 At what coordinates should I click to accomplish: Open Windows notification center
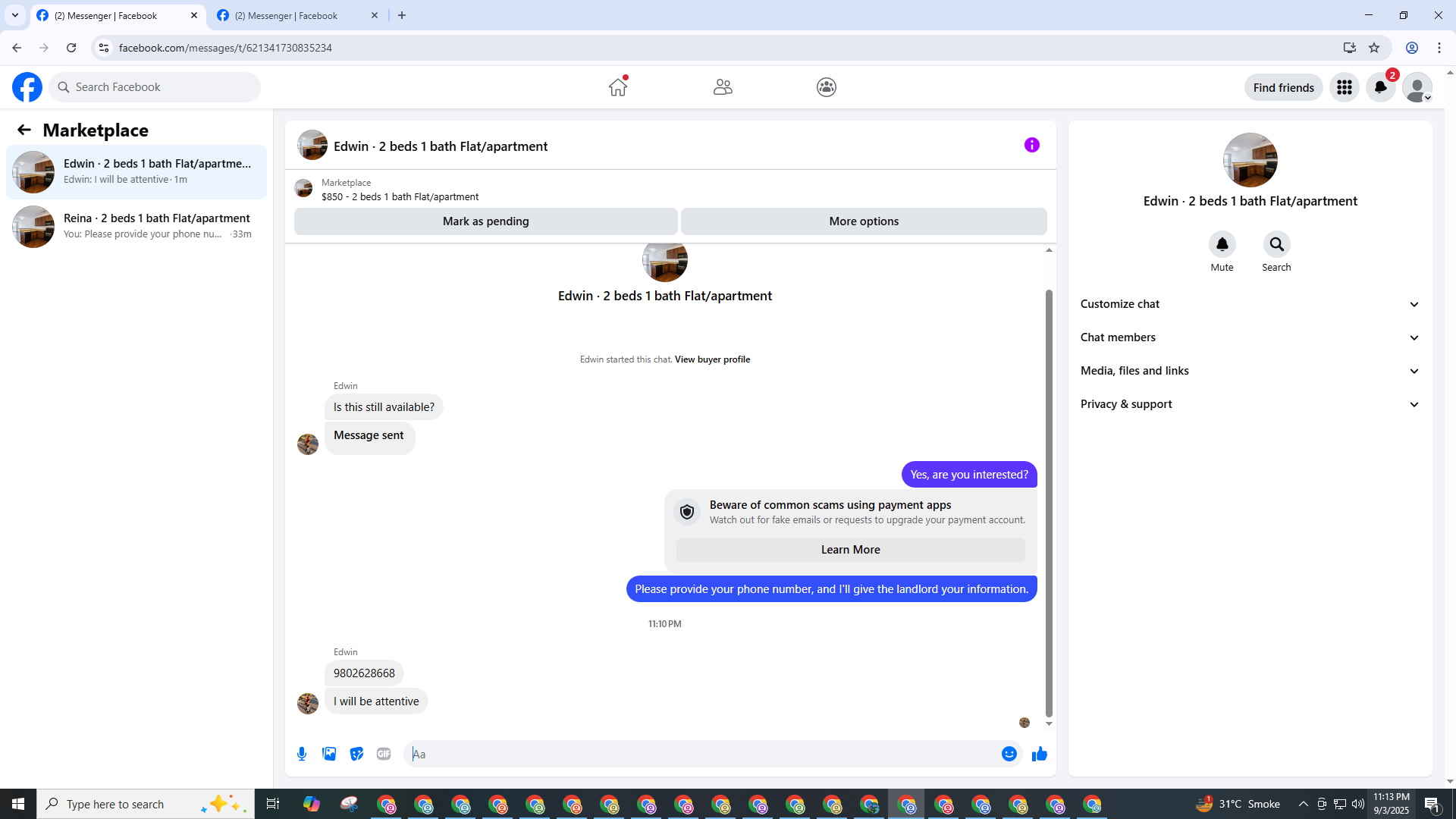[x=1432, y=804]
